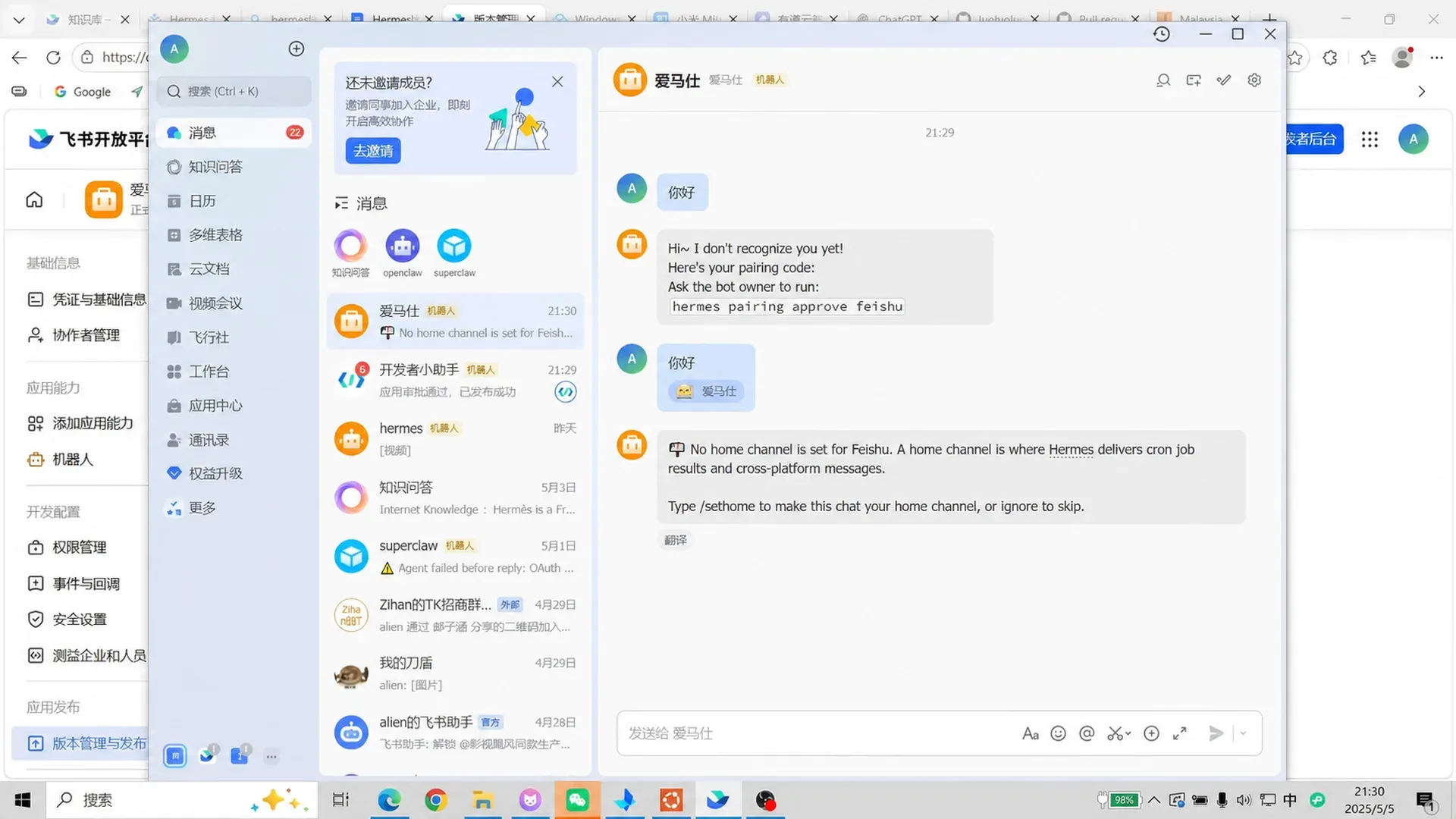Open the hermes bot conversation

click(x=455, y=439)
